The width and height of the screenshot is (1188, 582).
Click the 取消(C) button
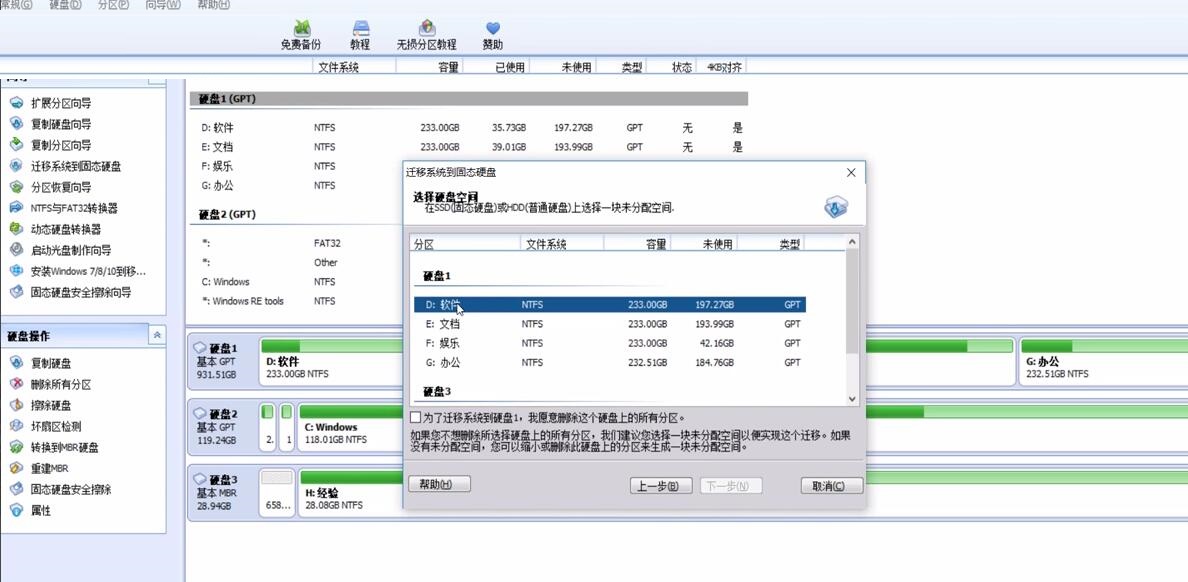pyautogui.click(x=832, y=486)
